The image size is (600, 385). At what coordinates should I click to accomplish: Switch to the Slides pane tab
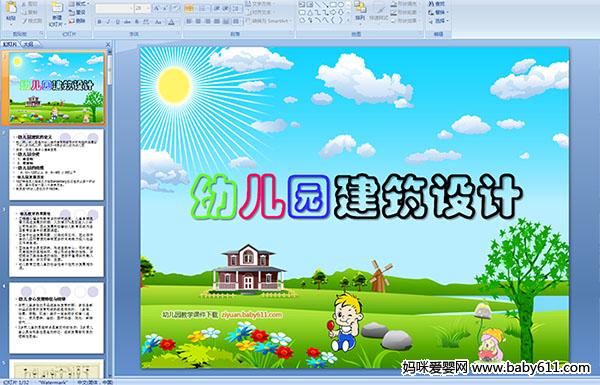coord(10,44)
